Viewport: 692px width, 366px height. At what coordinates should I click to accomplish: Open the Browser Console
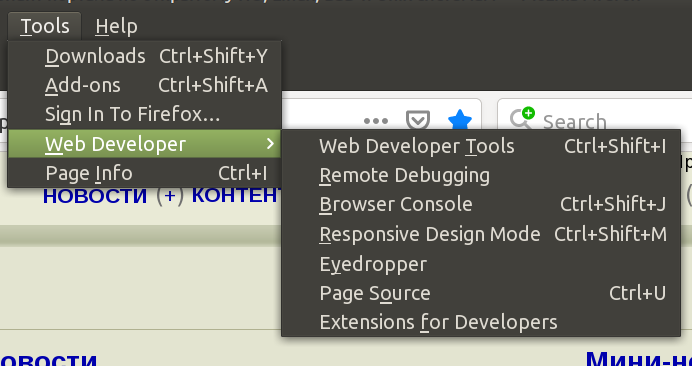point(481,204)
